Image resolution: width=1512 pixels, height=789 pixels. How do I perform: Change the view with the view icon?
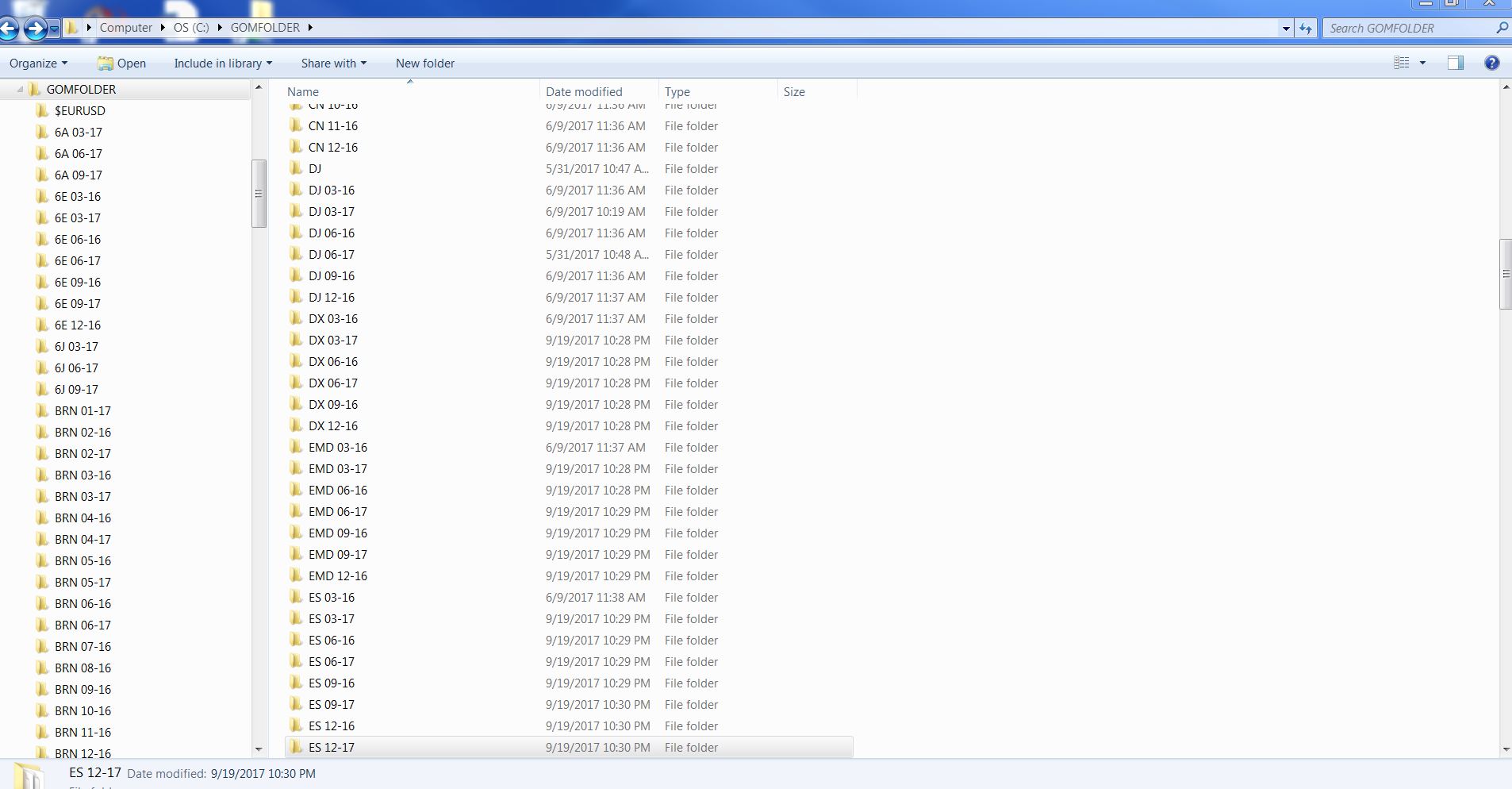pyautogui.click(x=1402, y=63)
